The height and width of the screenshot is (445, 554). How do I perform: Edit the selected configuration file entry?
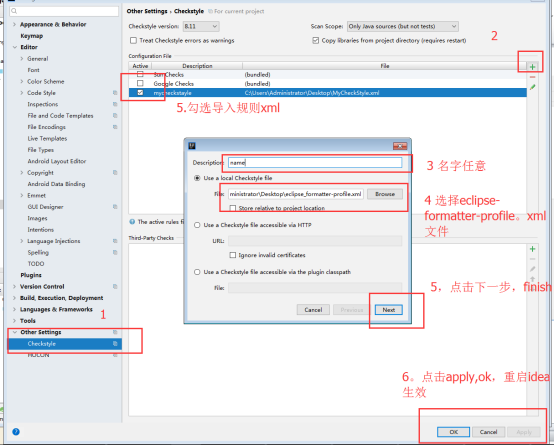point(532,87)
